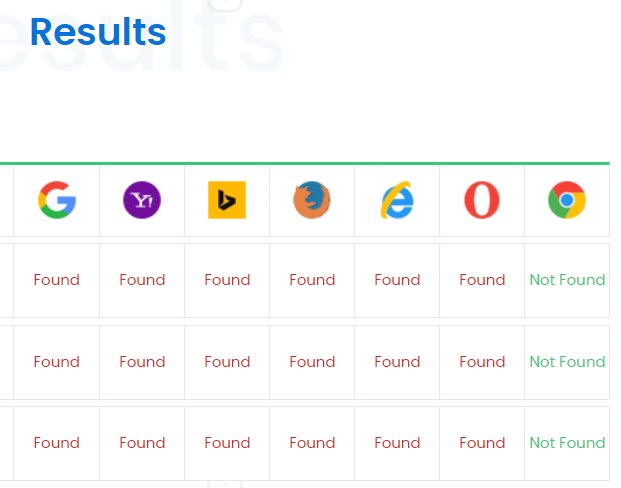Click second row Internet Explorer 'Found' cell
The height and width of the screenshot is (488, 621).
[x=397, y=362]
